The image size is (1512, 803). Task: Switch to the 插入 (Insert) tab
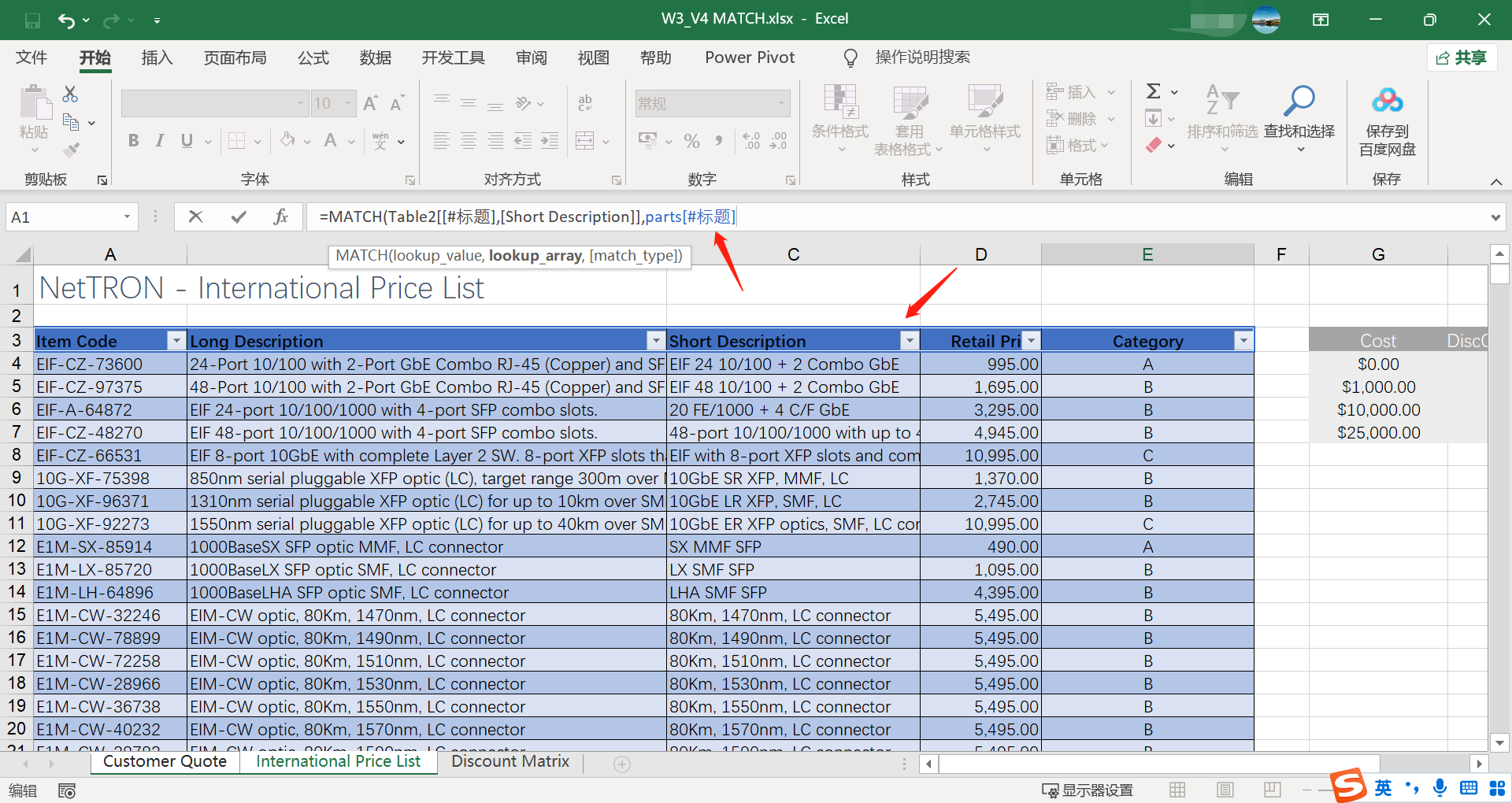point(157,57)
